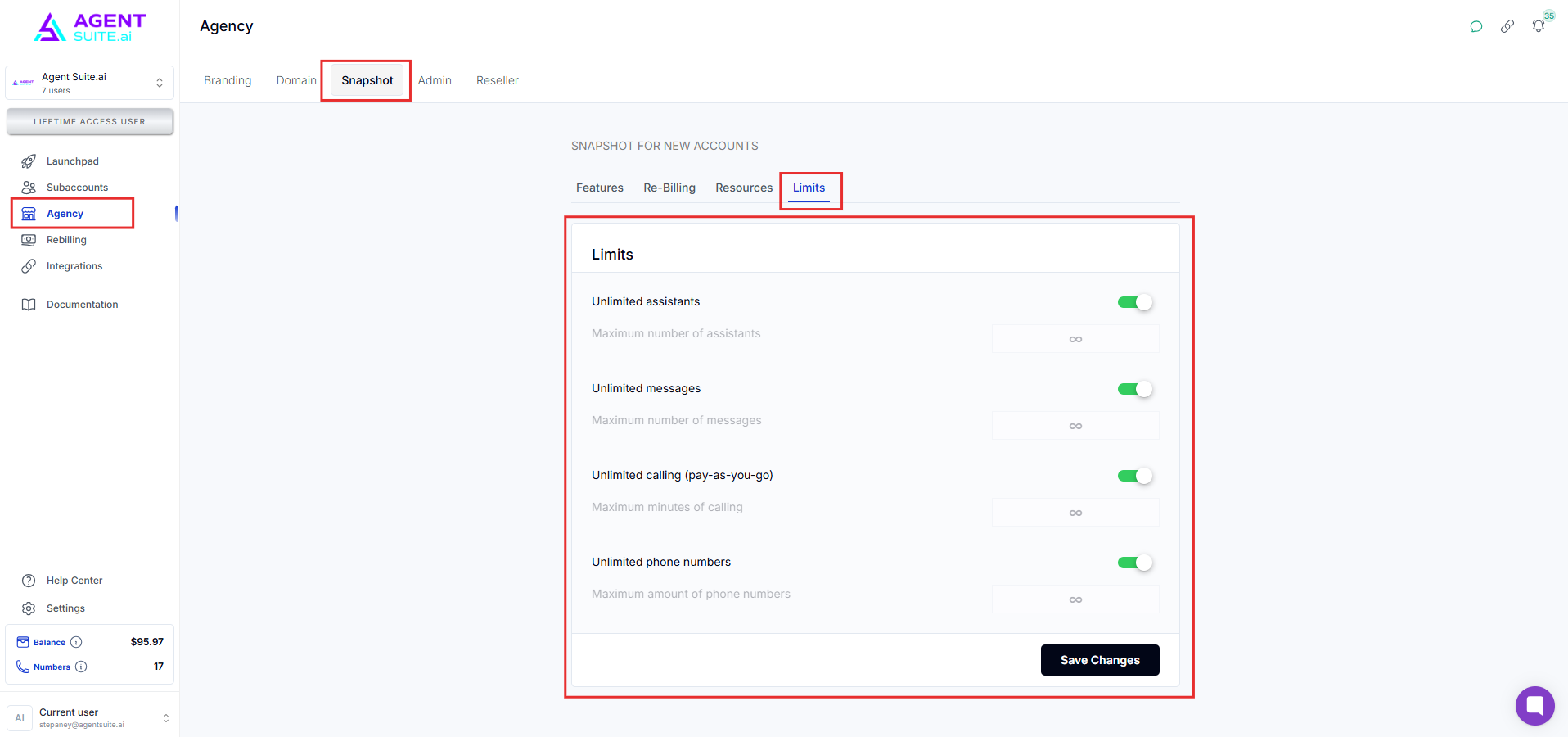
Task: Turn off Unlimited messages switch
Action: pyautogui.click(x=1135, y=389)
